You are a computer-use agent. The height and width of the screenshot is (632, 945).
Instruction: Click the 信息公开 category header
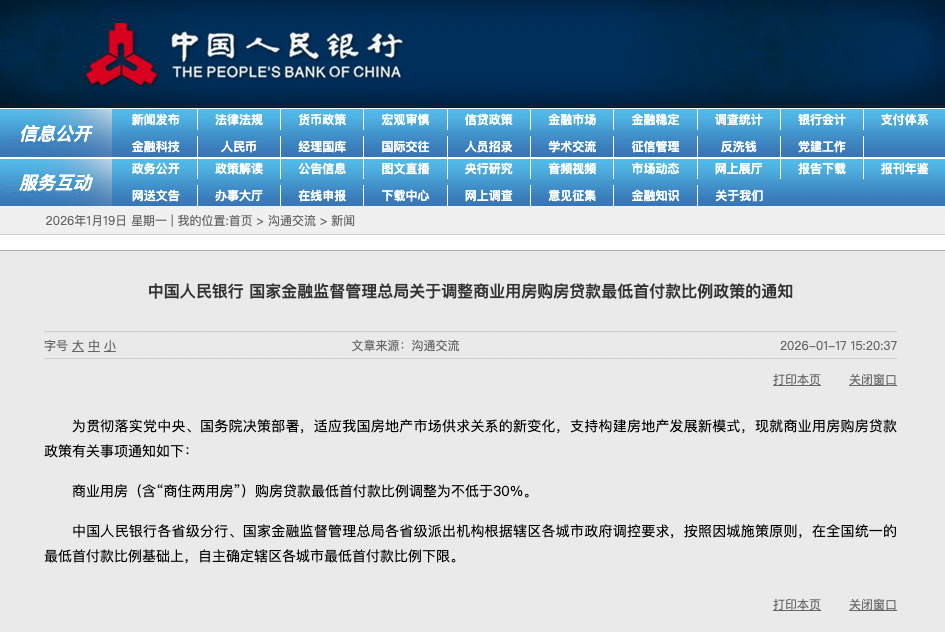(x=56, y=133)
